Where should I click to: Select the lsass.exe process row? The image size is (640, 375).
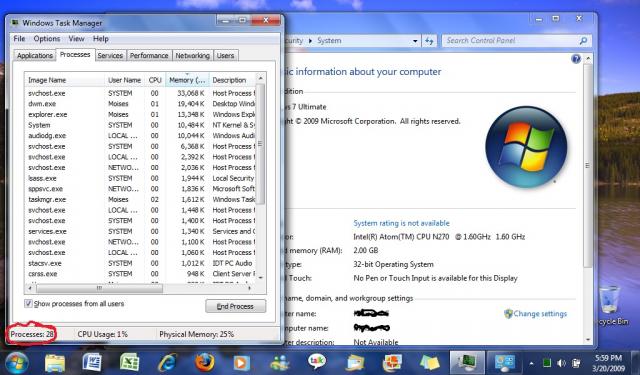(x=140, y=178)
